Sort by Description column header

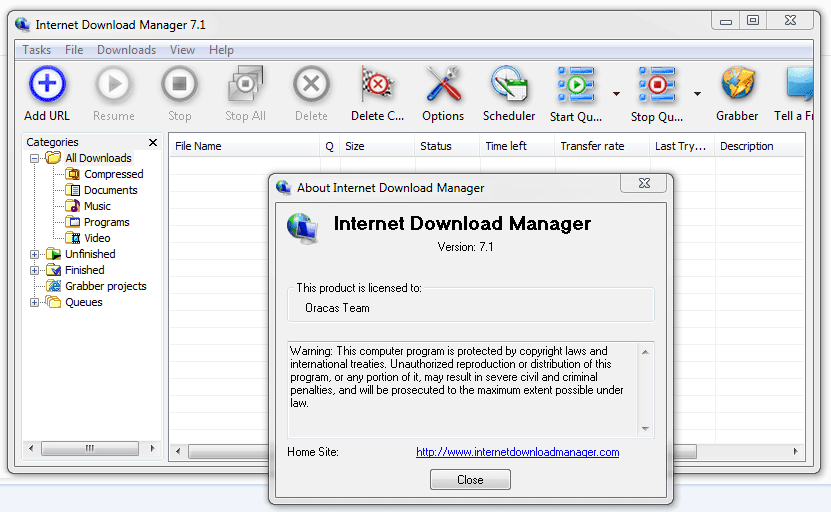pos(759,146)
